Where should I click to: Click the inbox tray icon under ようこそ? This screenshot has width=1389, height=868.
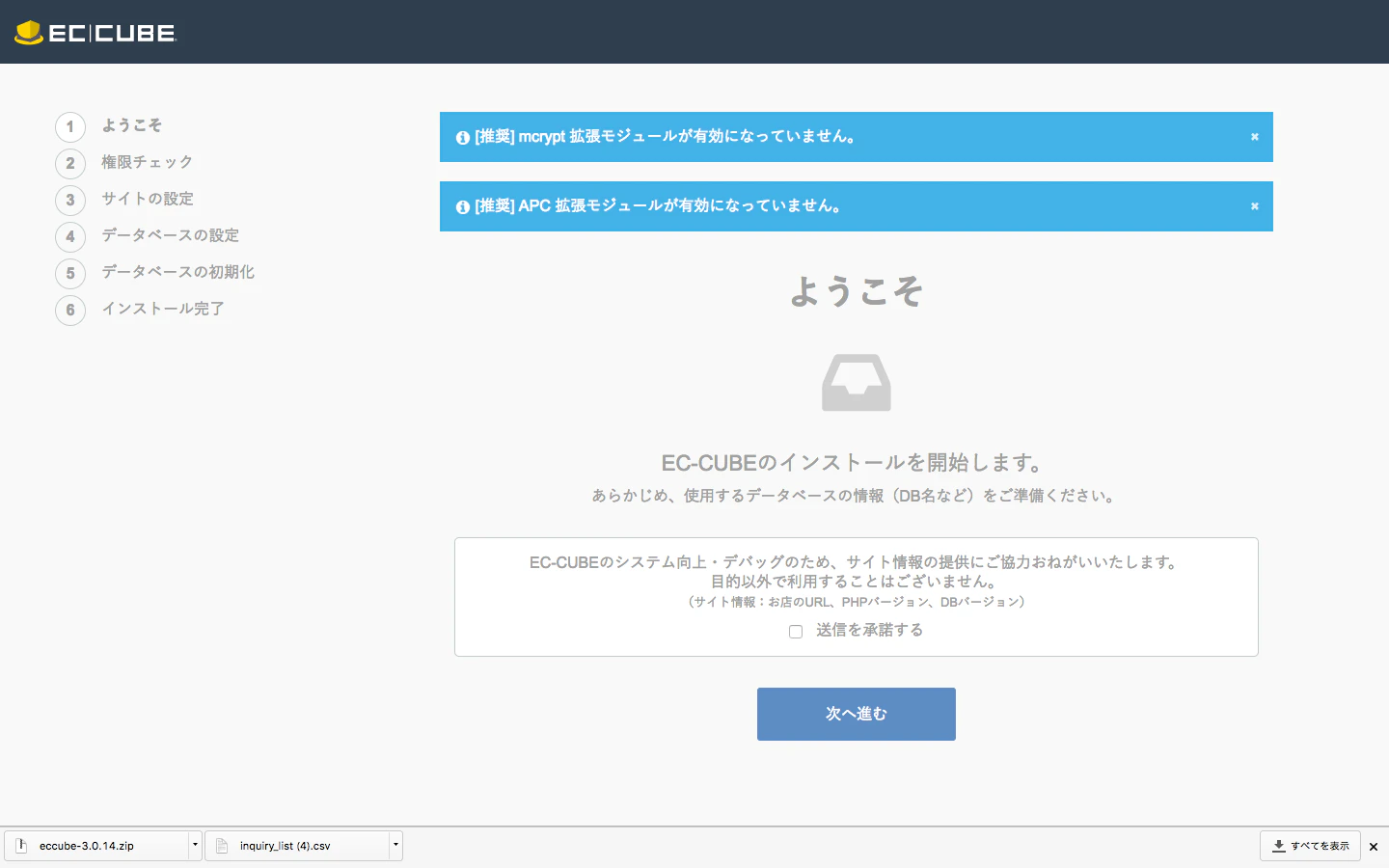coord(857,382)
